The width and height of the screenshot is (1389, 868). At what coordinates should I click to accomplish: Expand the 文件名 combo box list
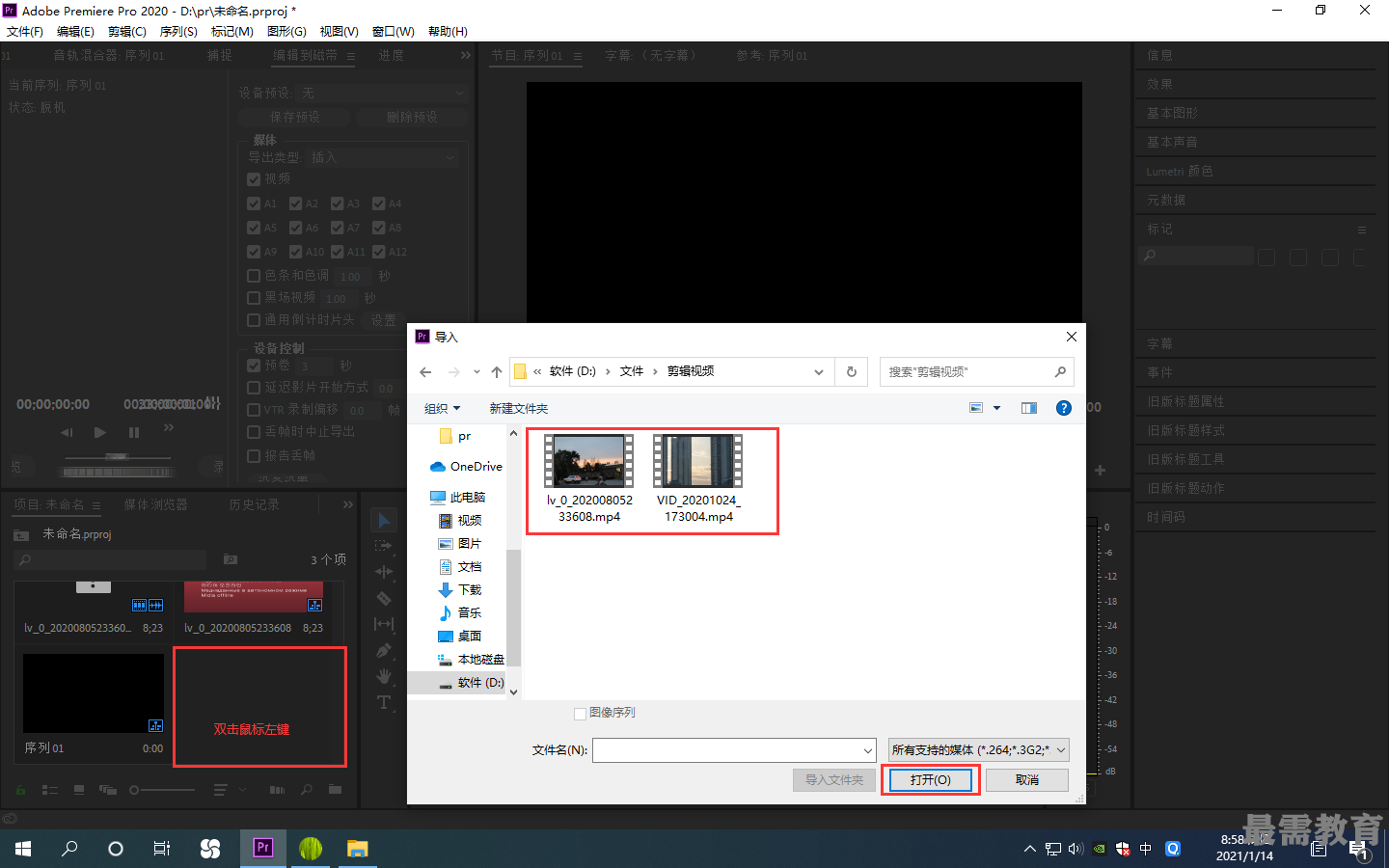click(868, 750)
